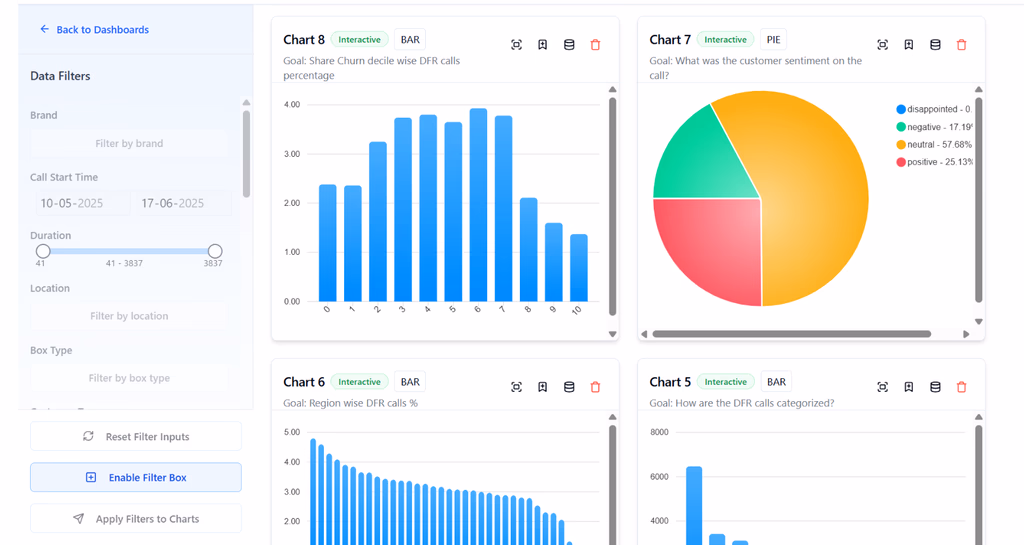
Task: Click negative legend green swatch
Action: [901, 127]
